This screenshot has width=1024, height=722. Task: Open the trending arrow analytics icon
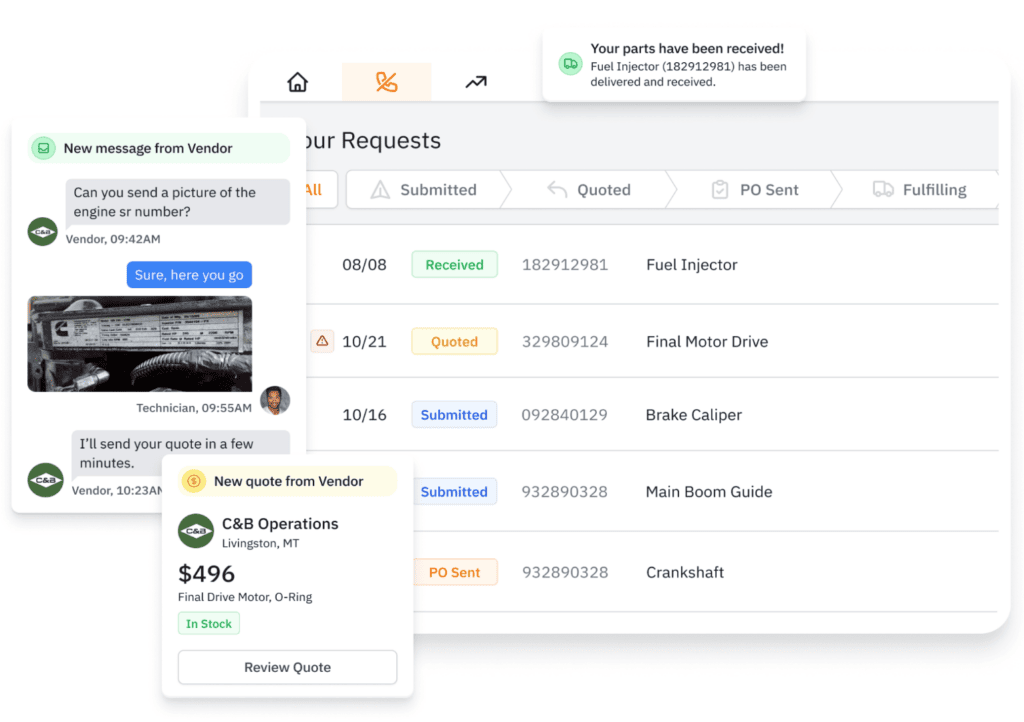coord(476,82)
